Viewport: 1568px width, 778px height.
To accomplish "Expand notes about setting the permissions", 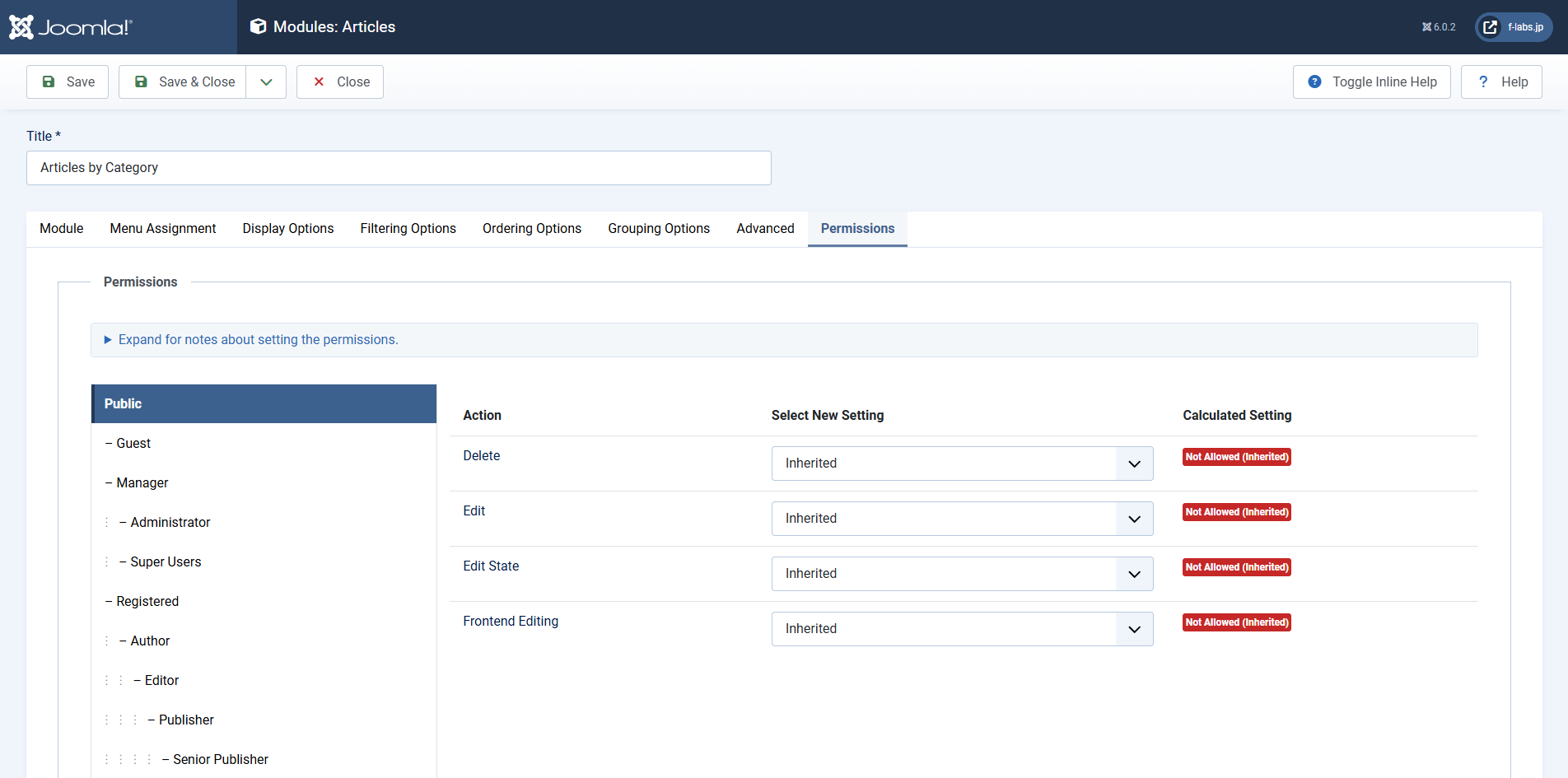I will click(256, 339).
